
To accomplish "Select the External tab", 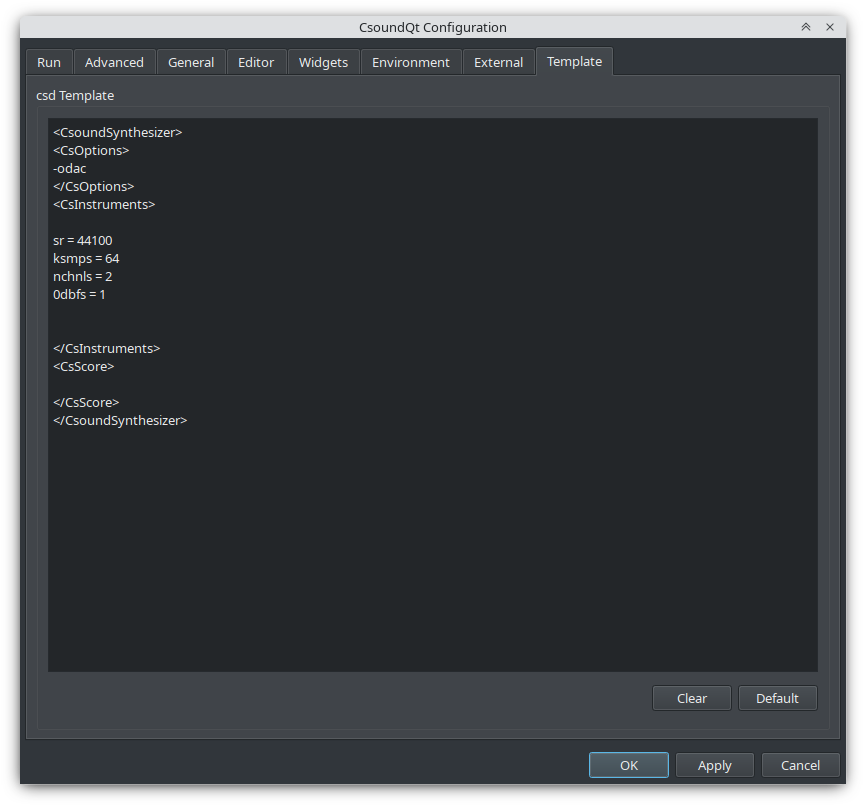I will [x=499, y=62].
